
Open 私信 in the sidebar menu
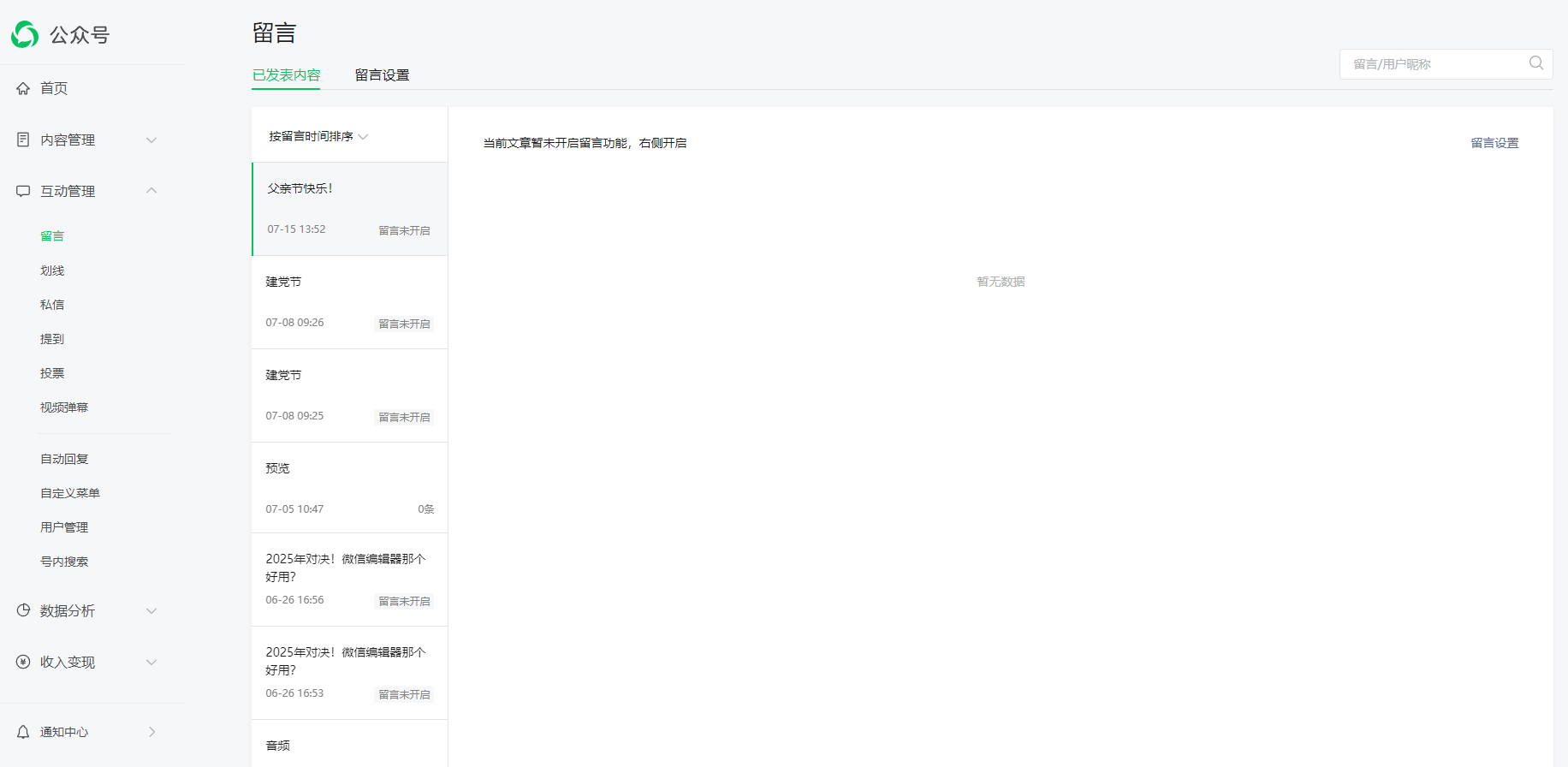coord(52,305)
